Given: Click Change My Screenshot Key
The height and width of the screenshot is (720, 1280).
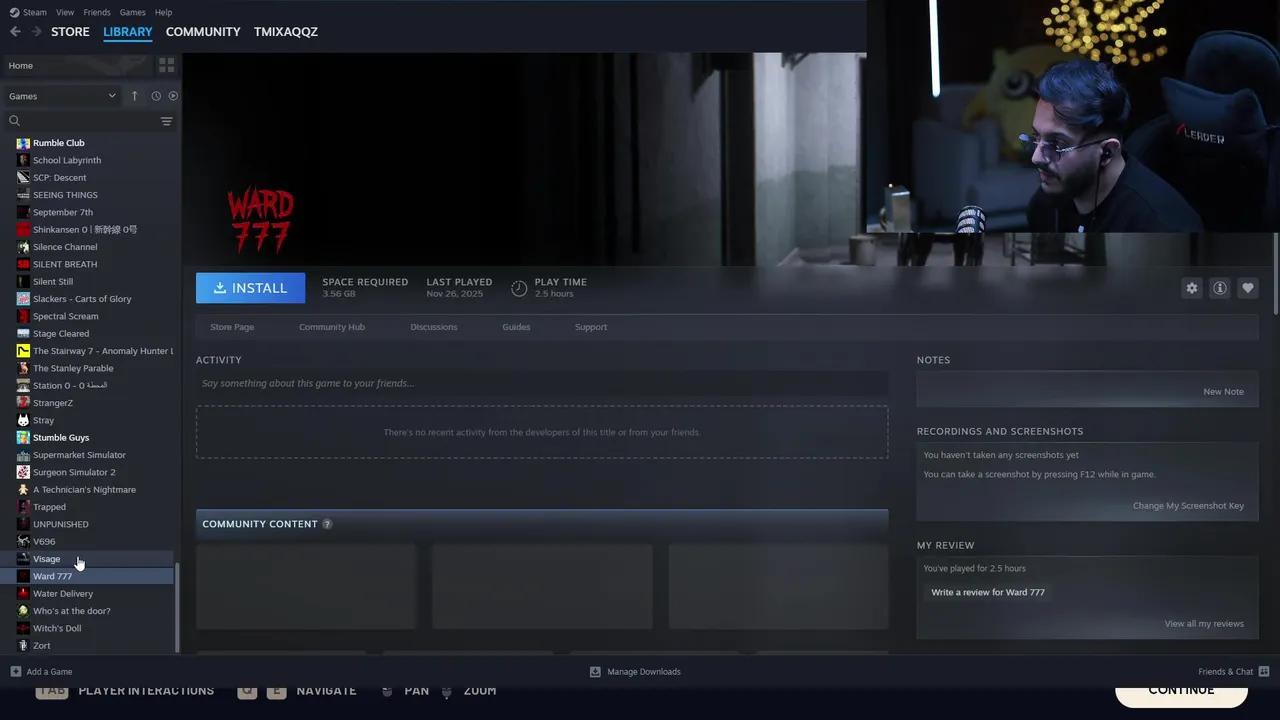Looking at the screenshot, I should point(1188,506).
